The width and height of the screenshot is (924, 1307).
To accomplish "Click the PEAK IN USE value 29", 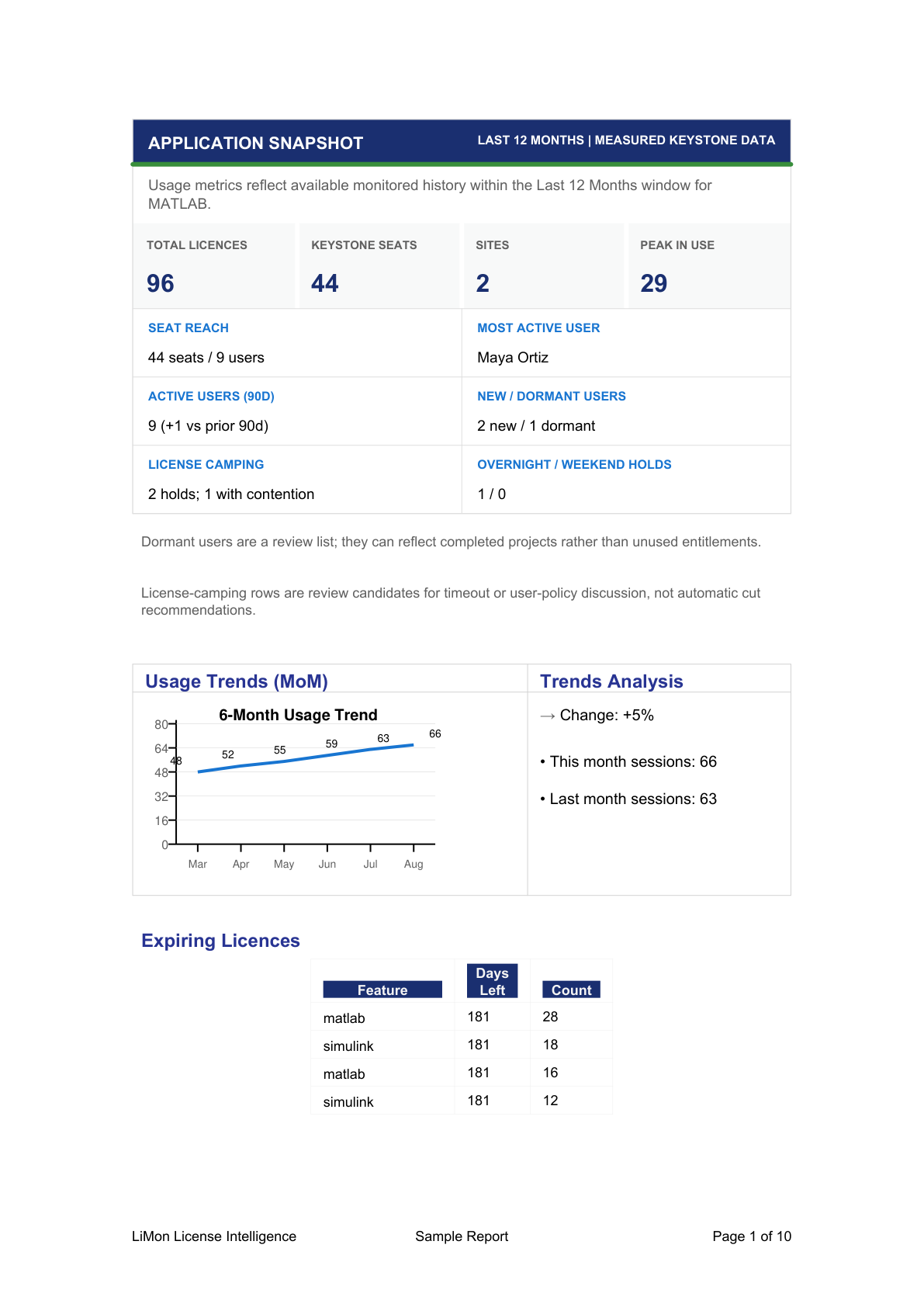I will click(x=654, y=283).
